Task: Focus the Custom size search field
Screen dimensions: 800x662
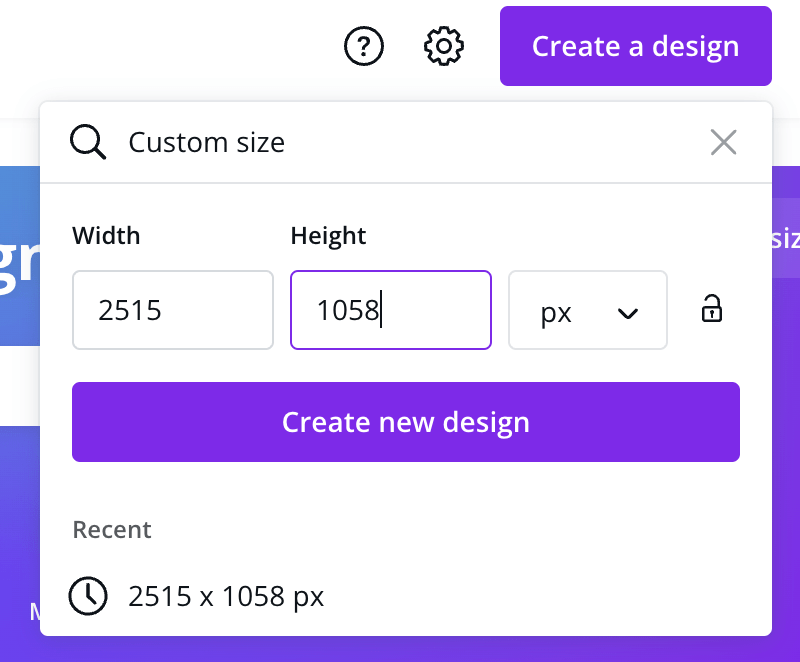Action: pos(400,143)
